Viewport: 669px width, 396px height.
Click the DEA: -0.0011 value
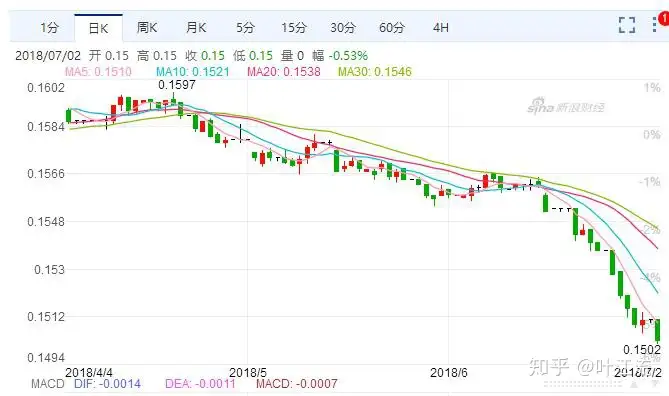point(200,384)
